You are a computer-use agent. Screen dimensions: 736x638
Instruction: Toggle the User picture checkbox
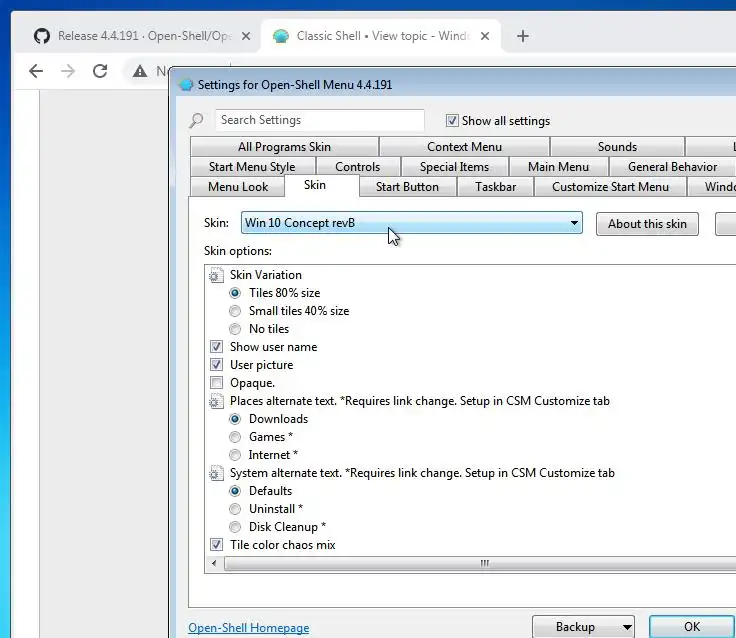coord(216,365)
